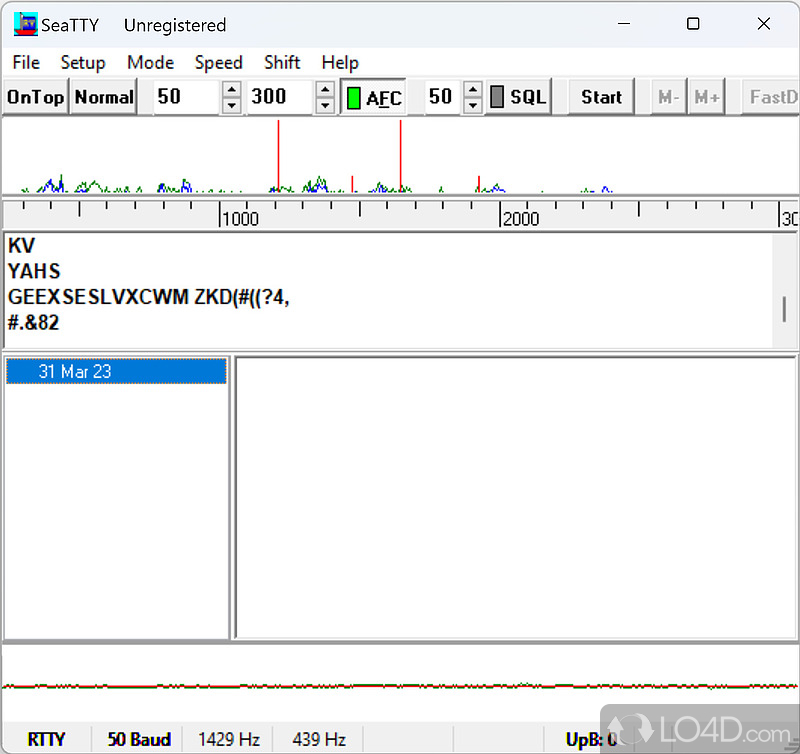Click the decoded text line starting with GEEXSESLVXCWM
This screenshot has width=800, height=754.
(148, 297)
